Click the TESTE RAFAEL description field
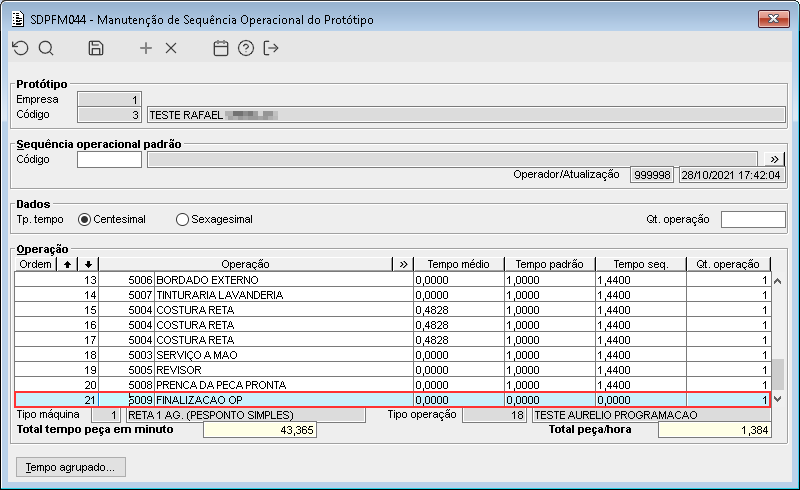The image size is (800, 490). click(x=466, y=115)
